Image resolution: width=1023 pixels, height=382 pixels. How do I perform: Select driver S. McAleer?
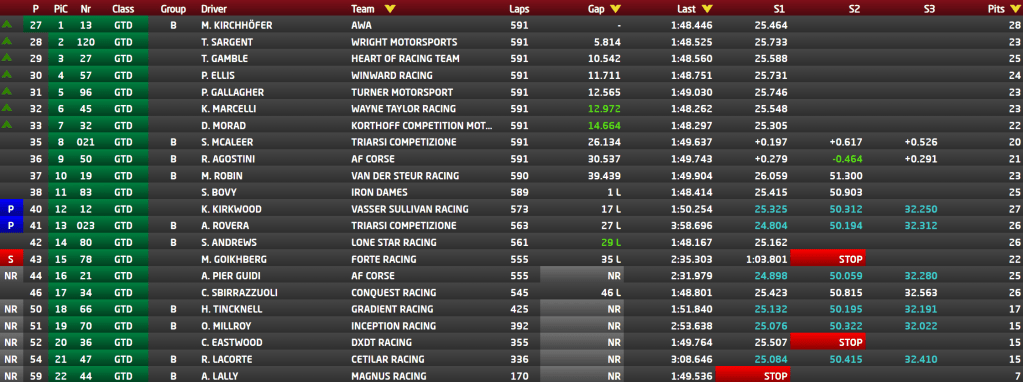pyautogui.click(x=228, y=142)
